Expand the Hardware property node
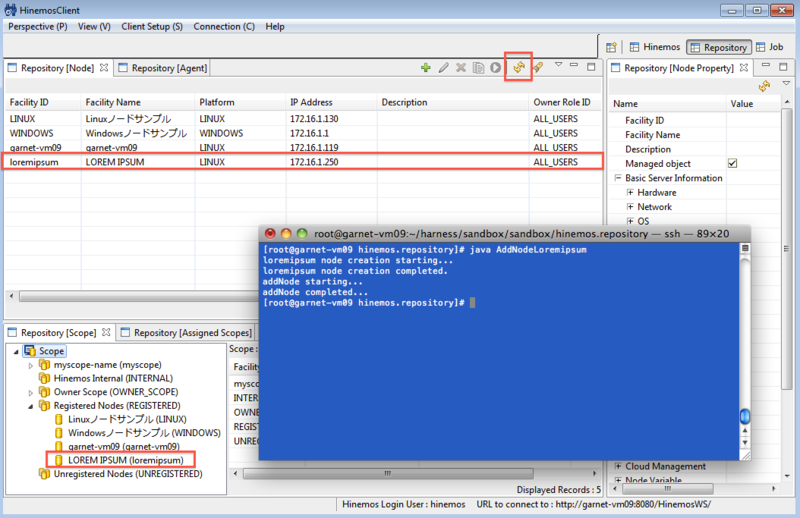 tap(630, 192)
